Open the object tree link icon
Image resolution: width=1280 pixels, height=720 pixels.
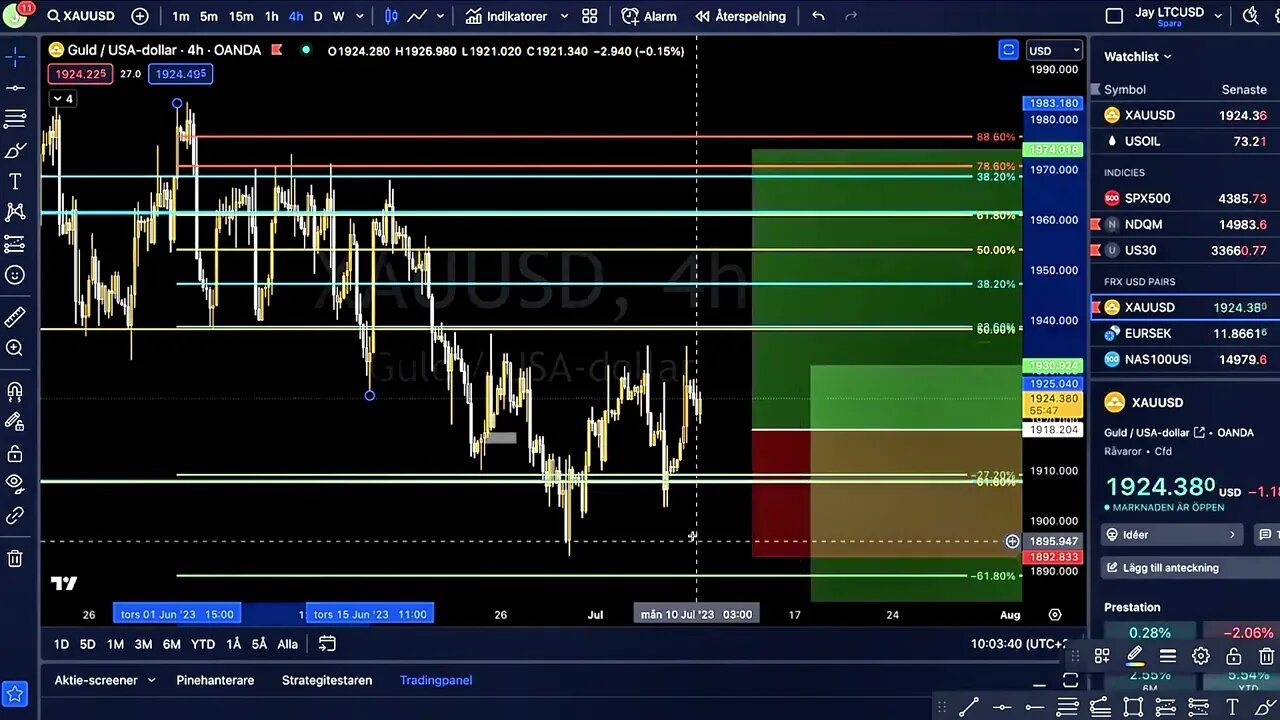pos(15,516)
